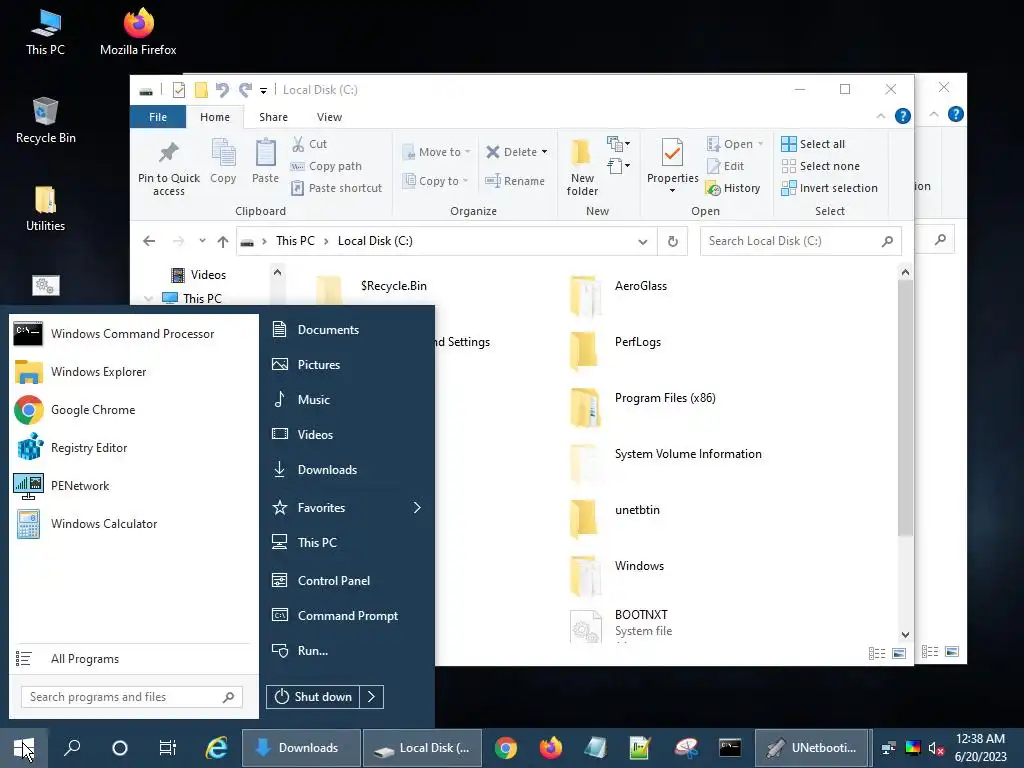Screen dimensions: 1024x768
Task: Open the Delete dropdown arrow
Action: (x=544, y=152)
